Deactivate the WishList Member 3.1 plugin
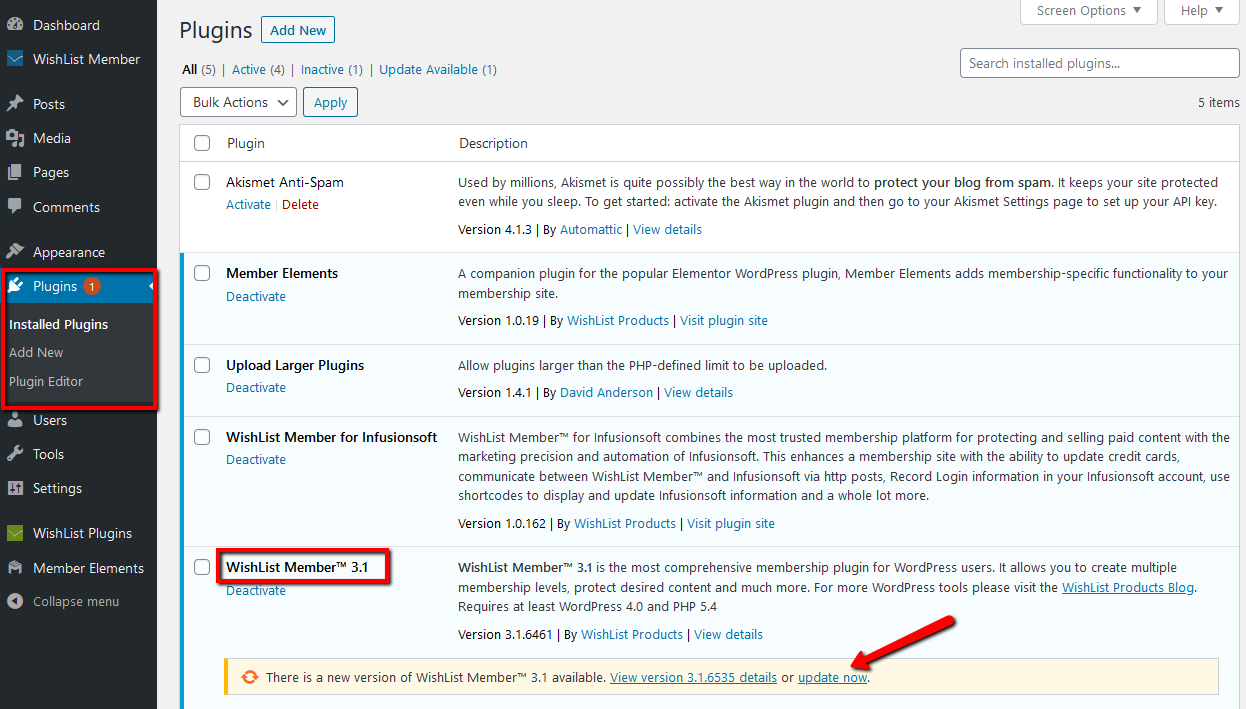 (256, 590)
